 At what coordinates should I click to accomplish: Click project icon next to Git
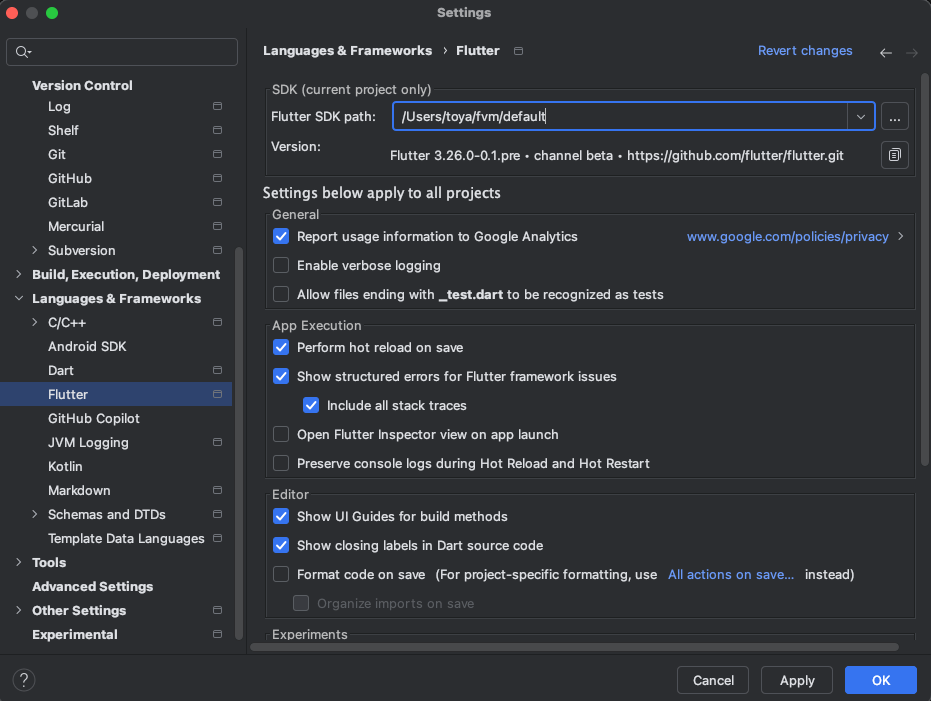tap(217, 154)
